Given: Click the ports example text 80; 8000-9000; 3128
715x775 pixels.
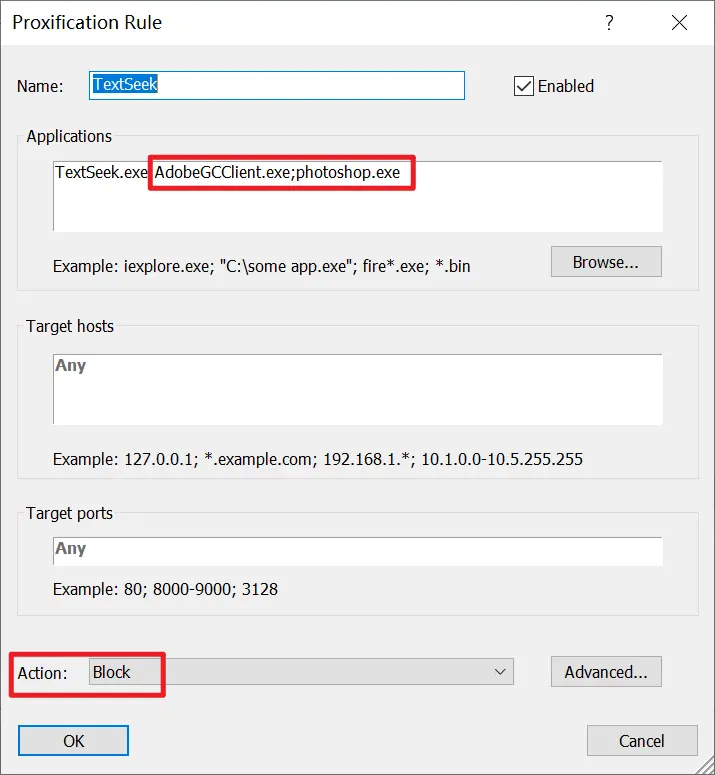Looking at the screenshot, I should (165, 589).
